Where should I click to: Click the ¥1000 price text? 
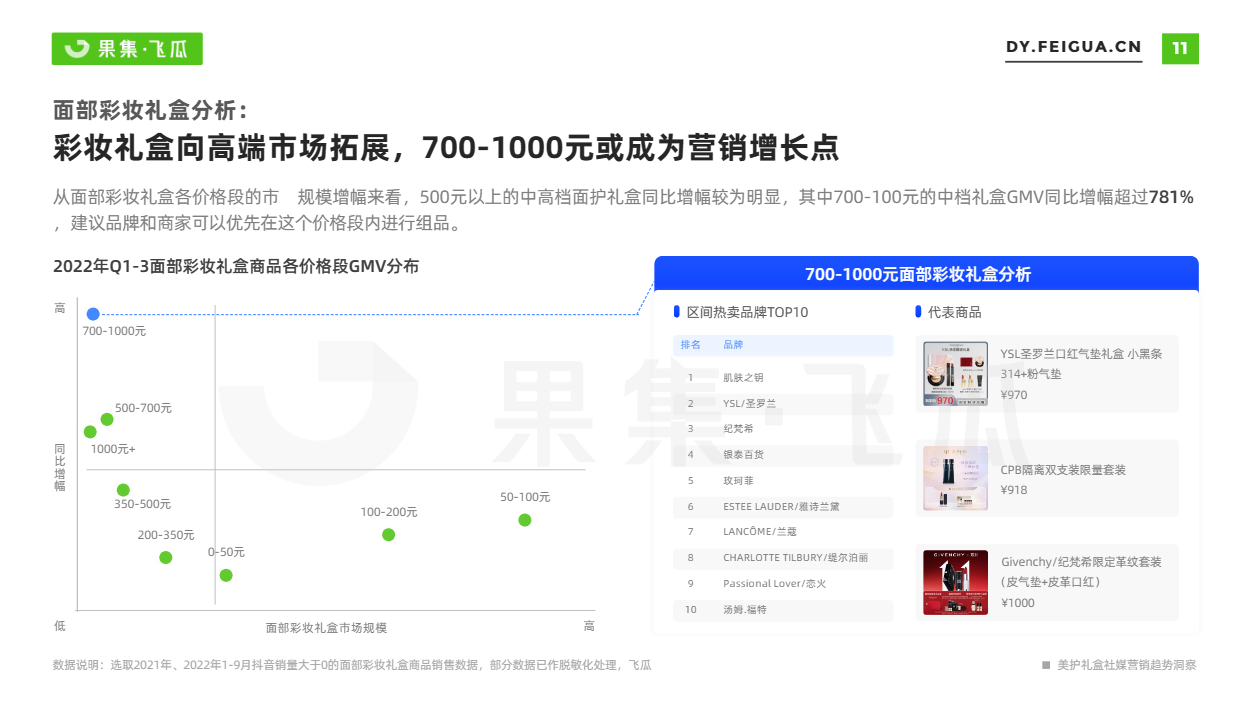1018,603
